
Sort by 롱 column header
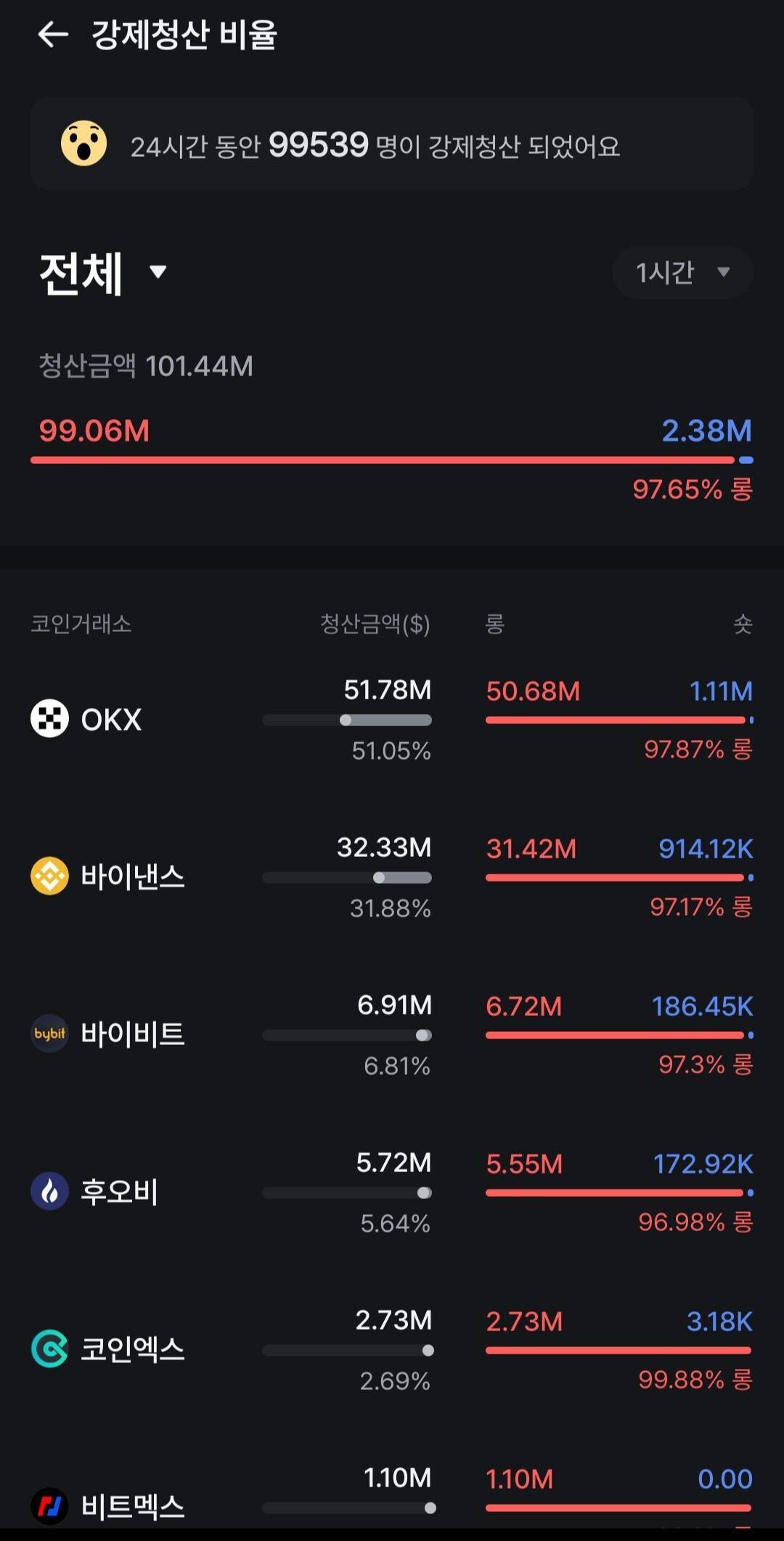(494, 624)
